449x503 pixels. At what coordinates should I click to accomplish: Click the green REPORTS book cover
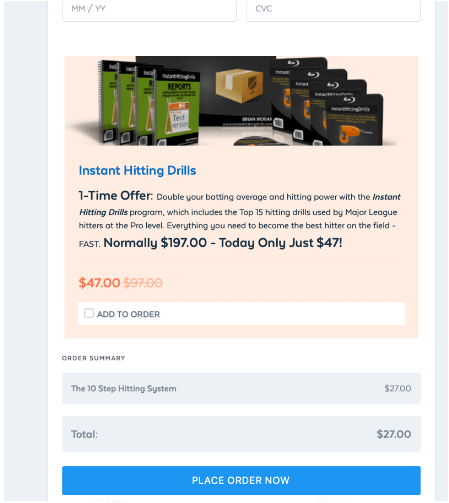click(x=177, y=107)
